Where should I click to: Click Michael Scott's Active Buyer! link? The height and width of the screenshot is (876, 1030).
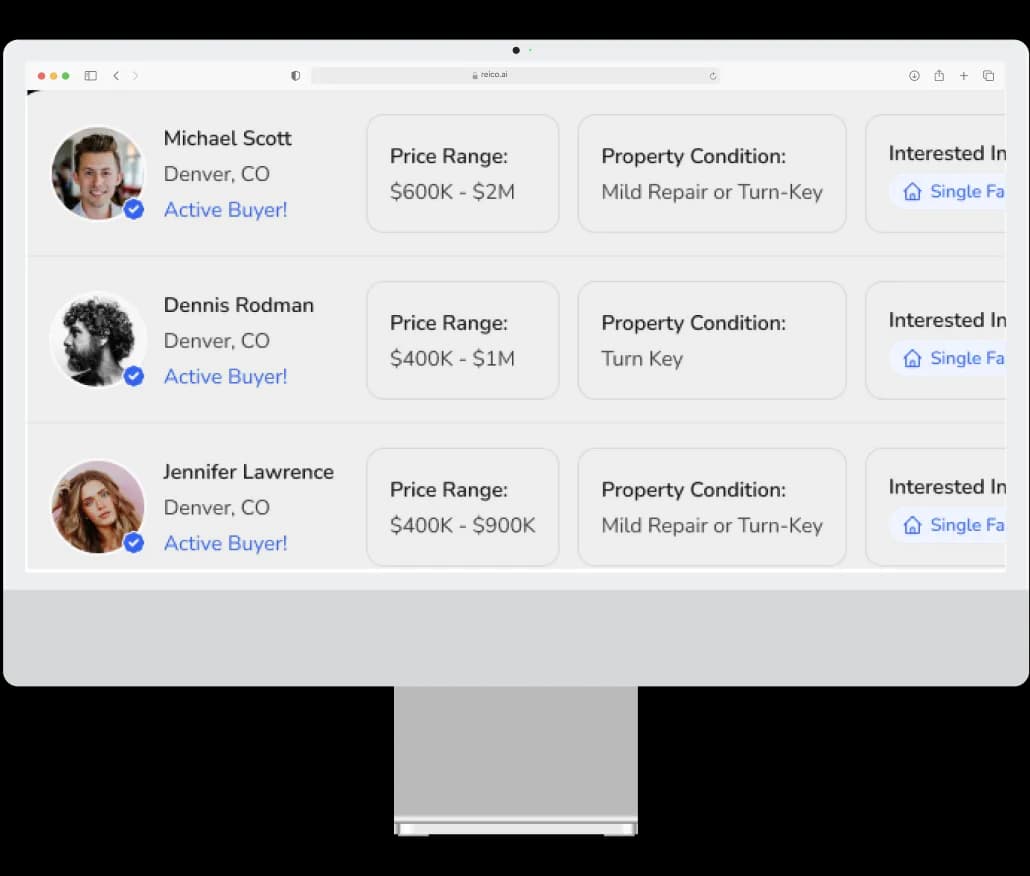pyautogui.click(x=225, y=210)
